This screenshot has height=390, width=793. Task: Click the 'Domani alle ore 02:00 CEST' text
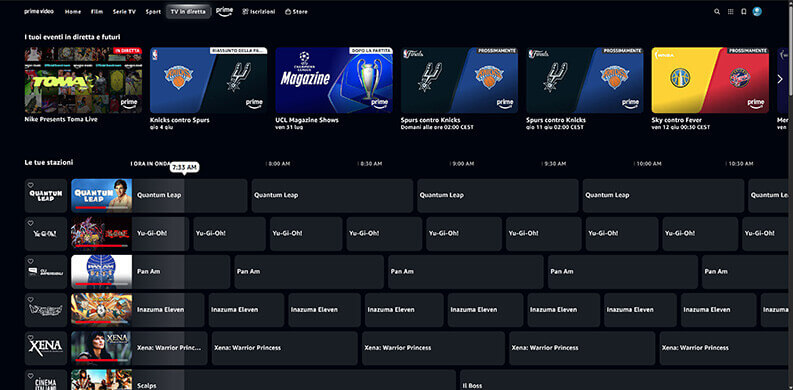click(437, 127)
